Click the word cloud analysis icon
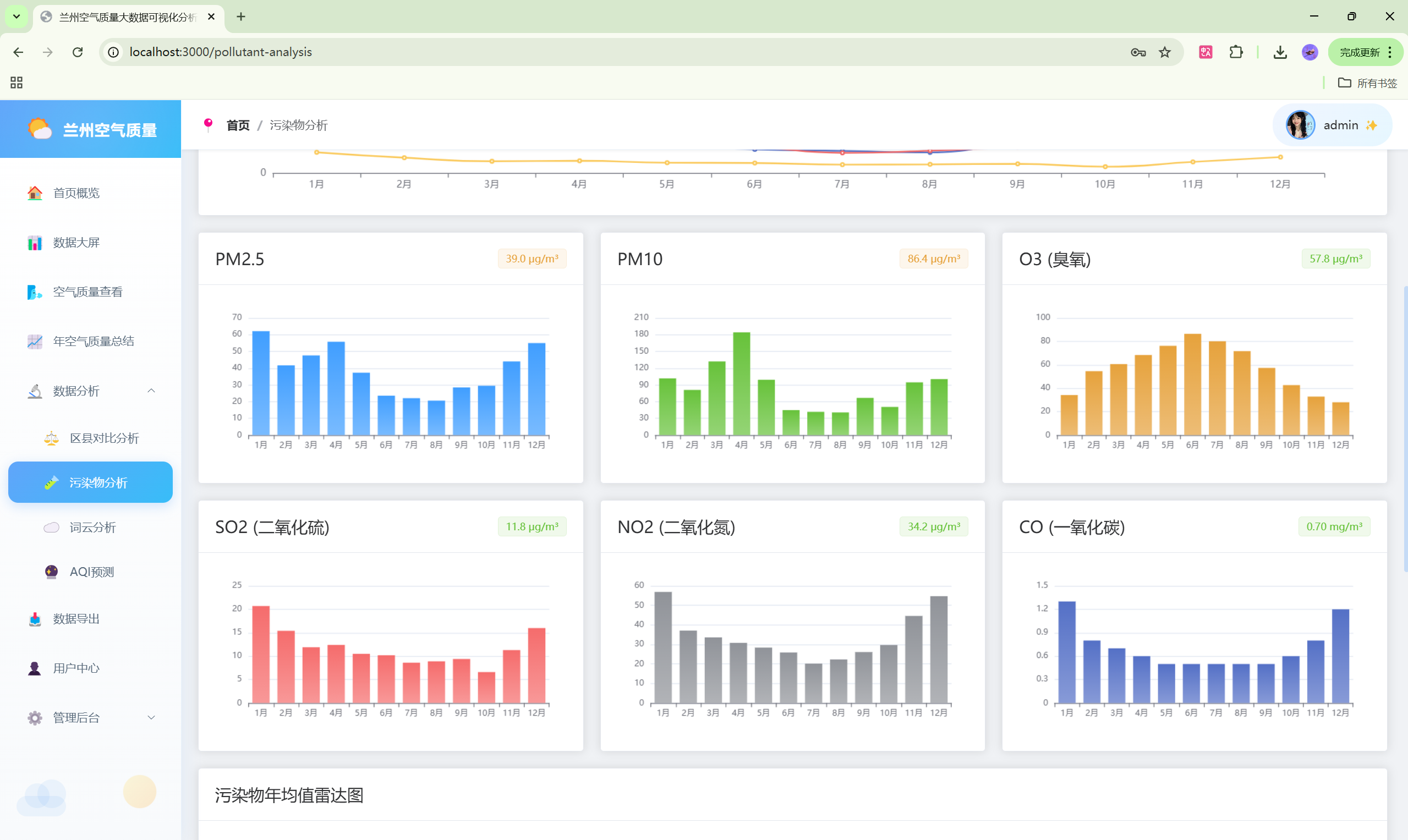This screenshot has height=840, width=1408. [x=52, y=528]
